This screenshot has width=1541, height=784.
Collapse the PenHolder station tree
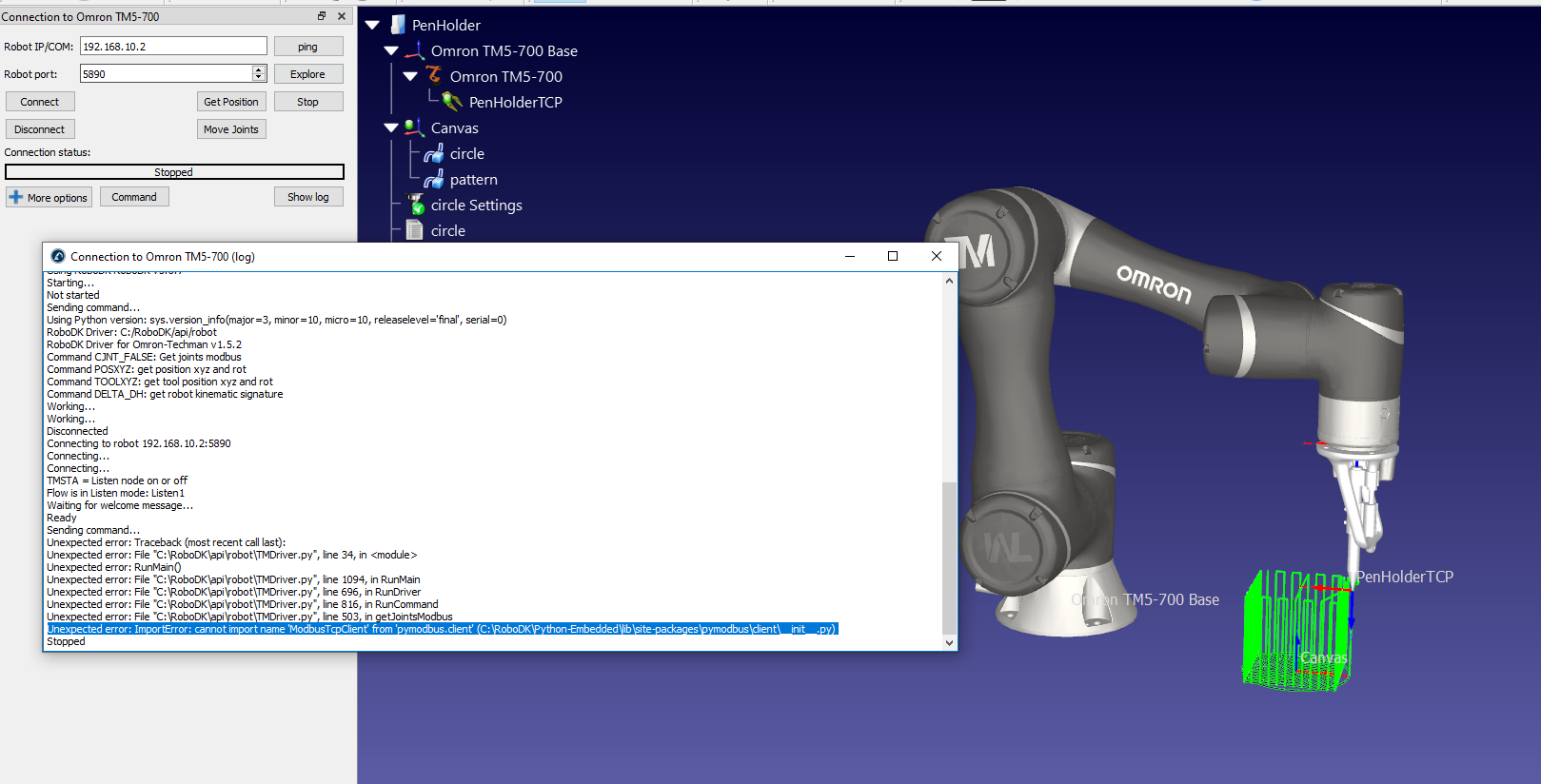[x=372, y=25]
